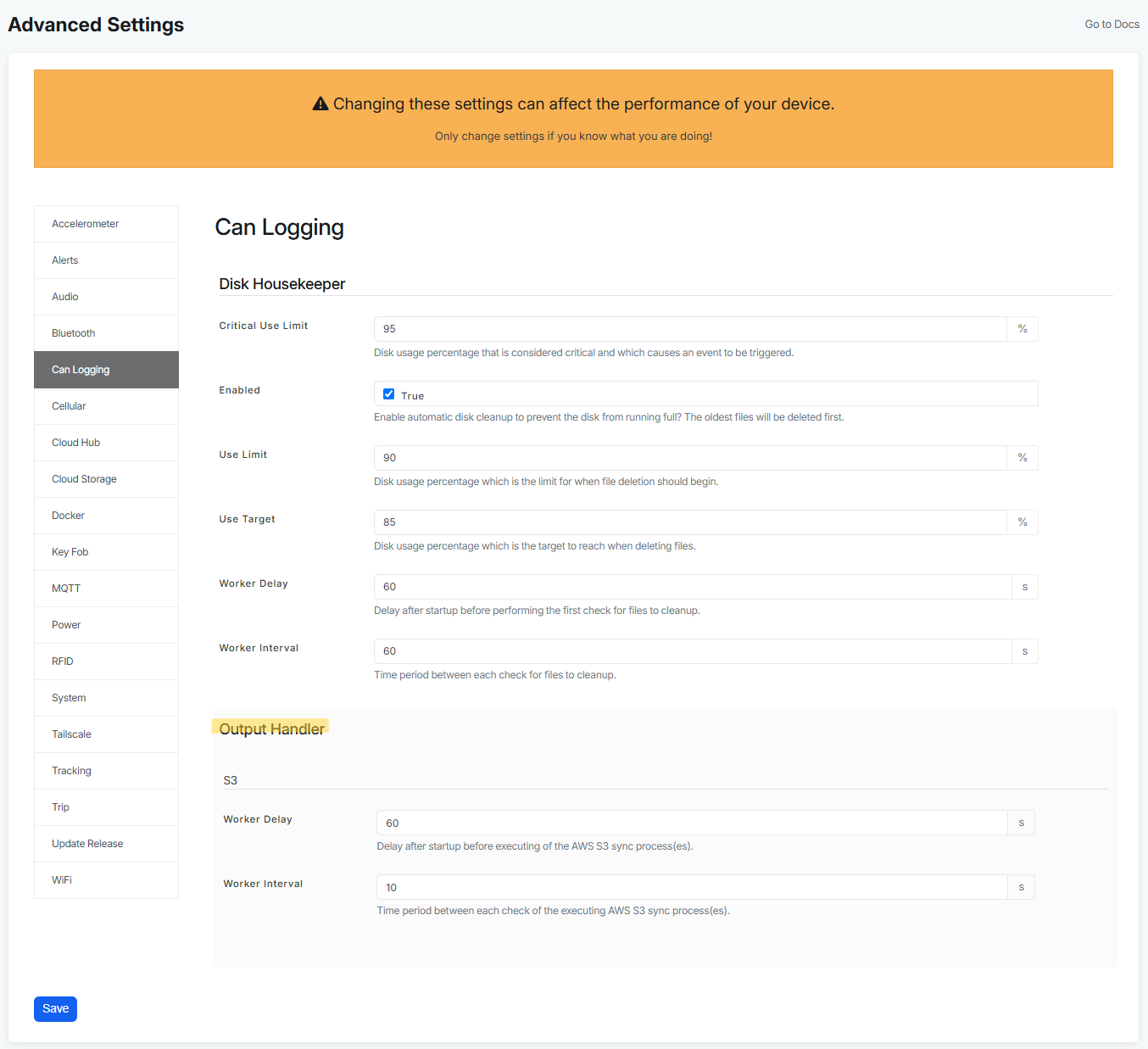The width and height of the screenshot is (1148, 1049).
Task: Select Trip in the sidebar
Action: point(106,807)
